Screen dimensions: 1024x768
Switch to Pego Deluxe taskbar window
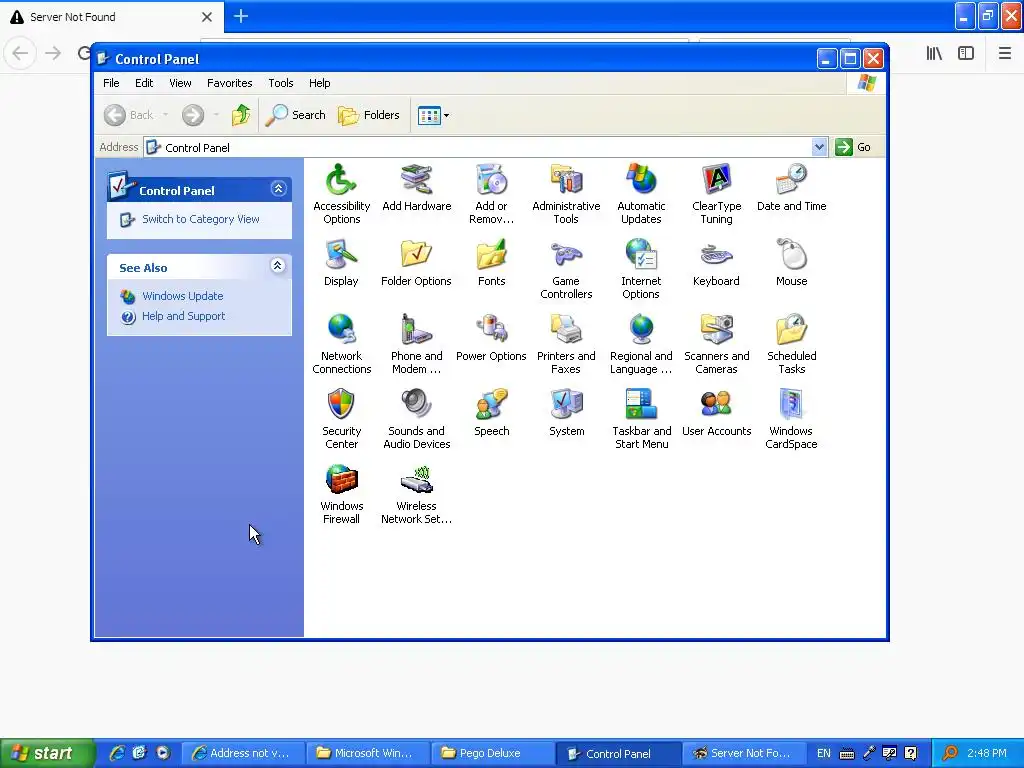click(x=493, y=753)
